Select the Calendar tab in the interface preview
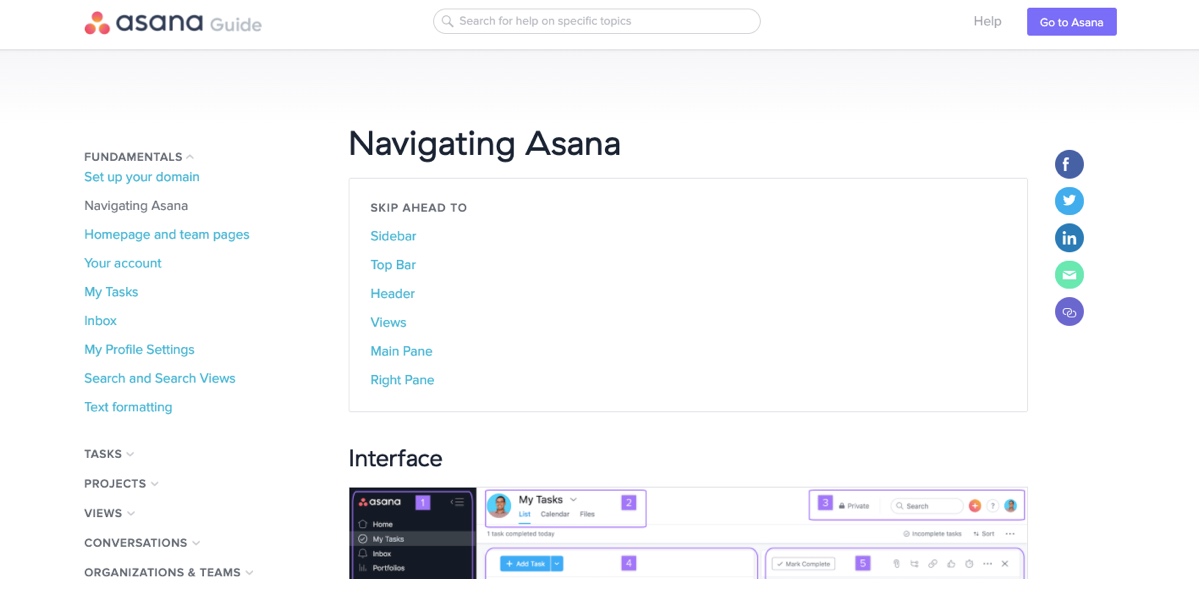This screenshot has height=600, width=1200. click(555, 514)
